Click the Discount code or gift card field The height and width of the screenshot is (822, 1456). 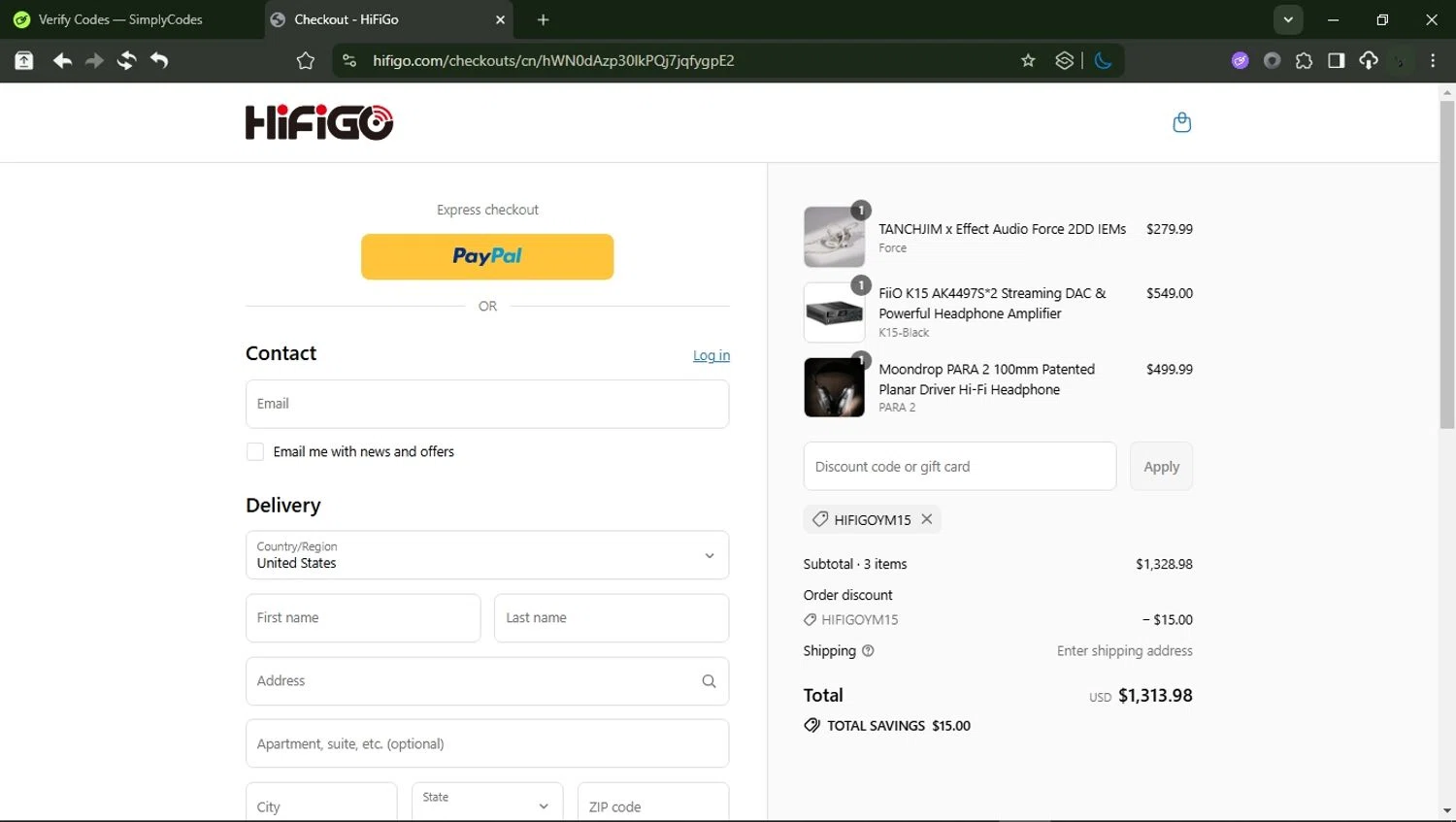(x=960, y=467)
